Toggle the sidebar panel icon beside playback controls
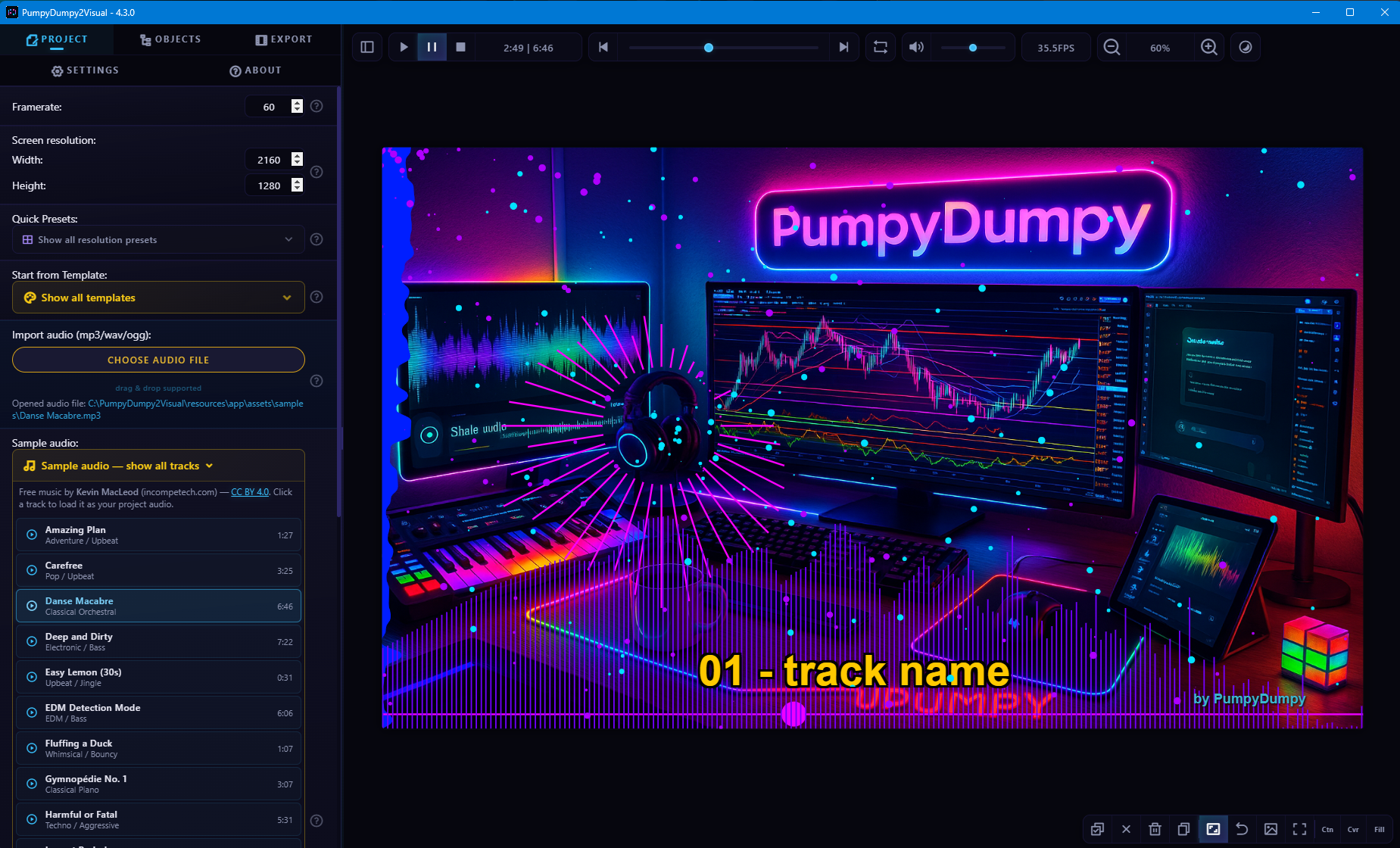This screenshot has height=848, width=1400. click(367, 47)
